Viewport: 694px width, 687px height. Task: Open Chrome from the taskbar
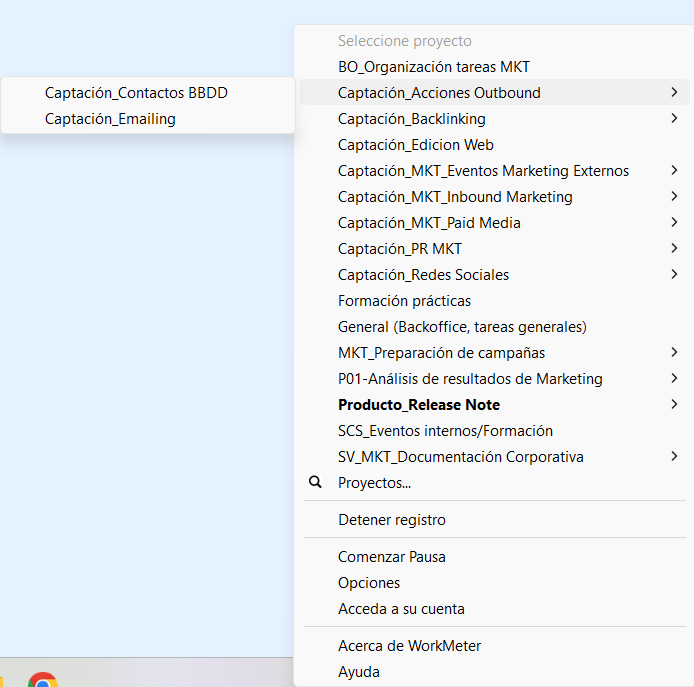pos(42,680)
